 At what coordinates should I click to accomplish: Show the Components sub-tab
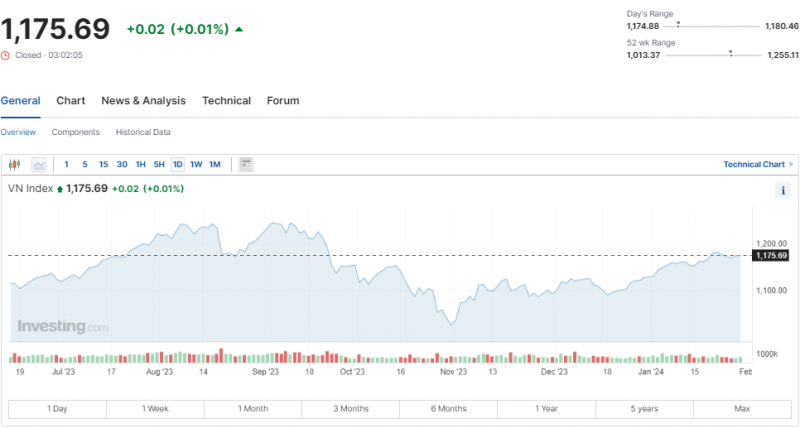75,132
